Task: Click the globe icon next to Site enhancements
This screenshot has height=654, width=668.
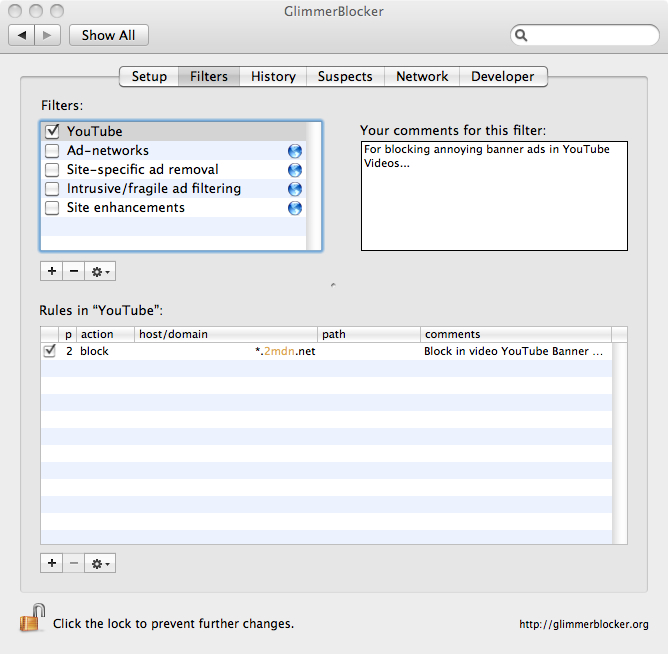Action: tap(295, 208)
